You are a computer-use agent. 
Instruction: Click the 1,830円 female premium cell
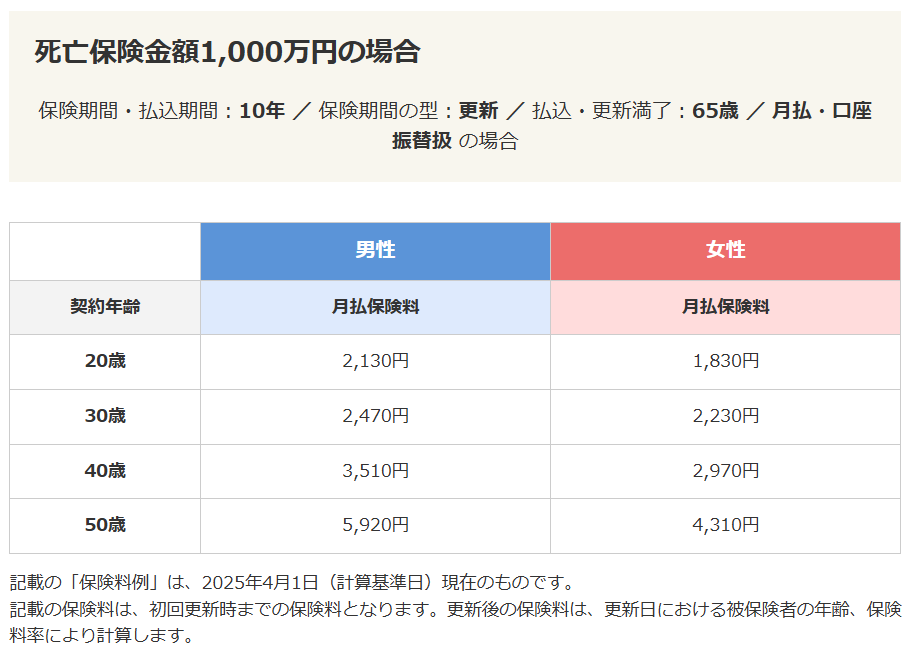(x=725, y=361)
